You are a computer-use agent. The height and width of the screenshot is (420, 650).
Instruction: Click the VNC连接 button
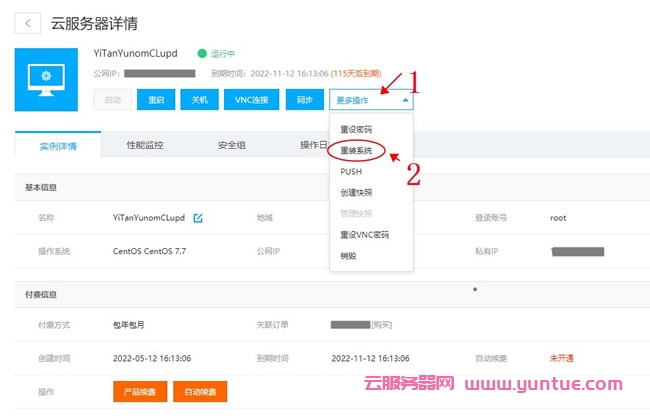click(251, 100)
